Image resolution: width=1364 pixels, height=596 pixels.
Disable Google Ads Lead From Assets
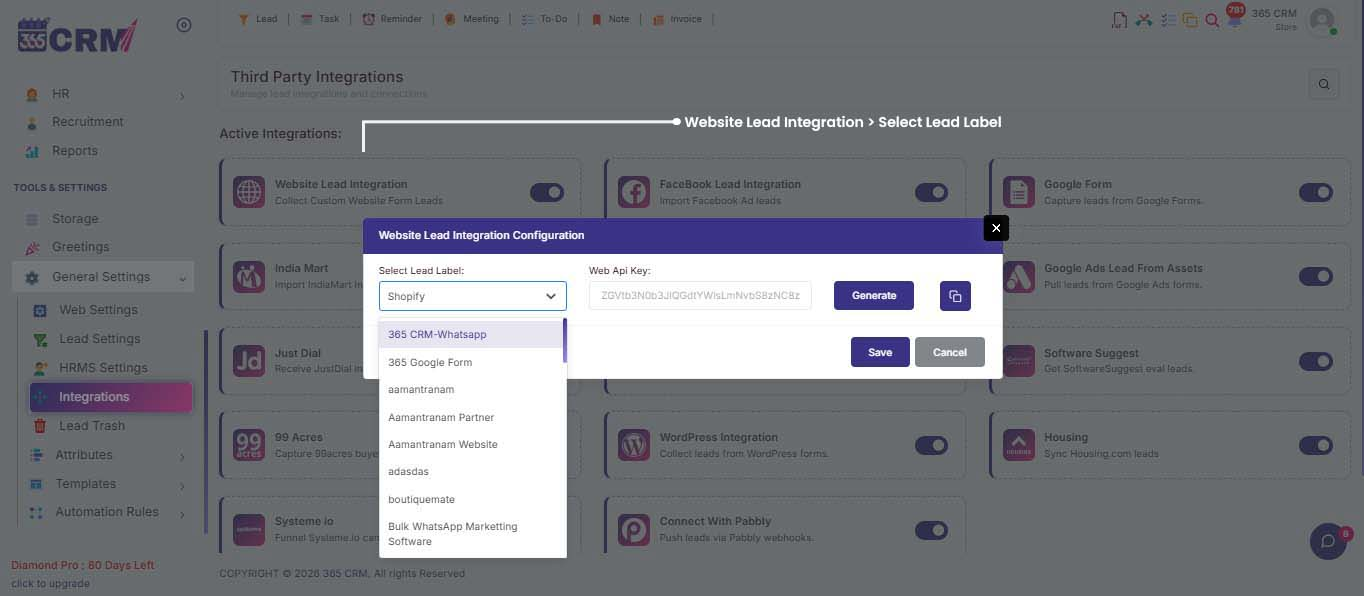(1316, 276)
